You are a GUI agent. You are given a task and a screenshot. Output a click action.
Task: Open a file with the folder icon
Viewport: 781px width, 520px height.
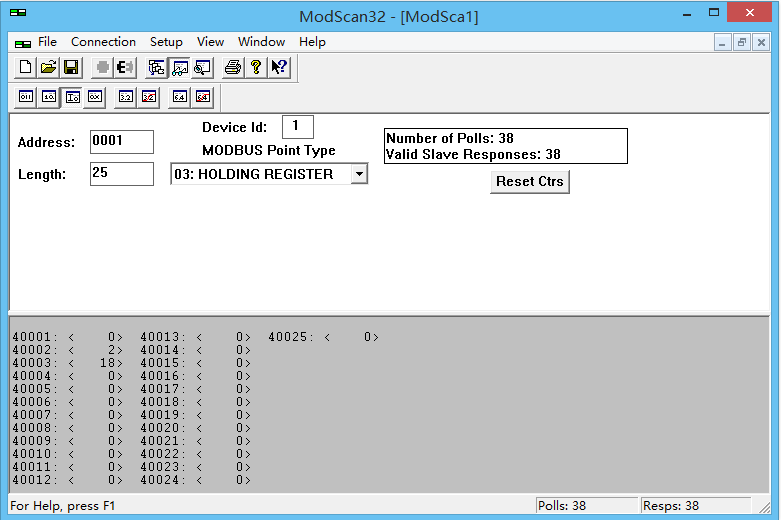[48, 67]
